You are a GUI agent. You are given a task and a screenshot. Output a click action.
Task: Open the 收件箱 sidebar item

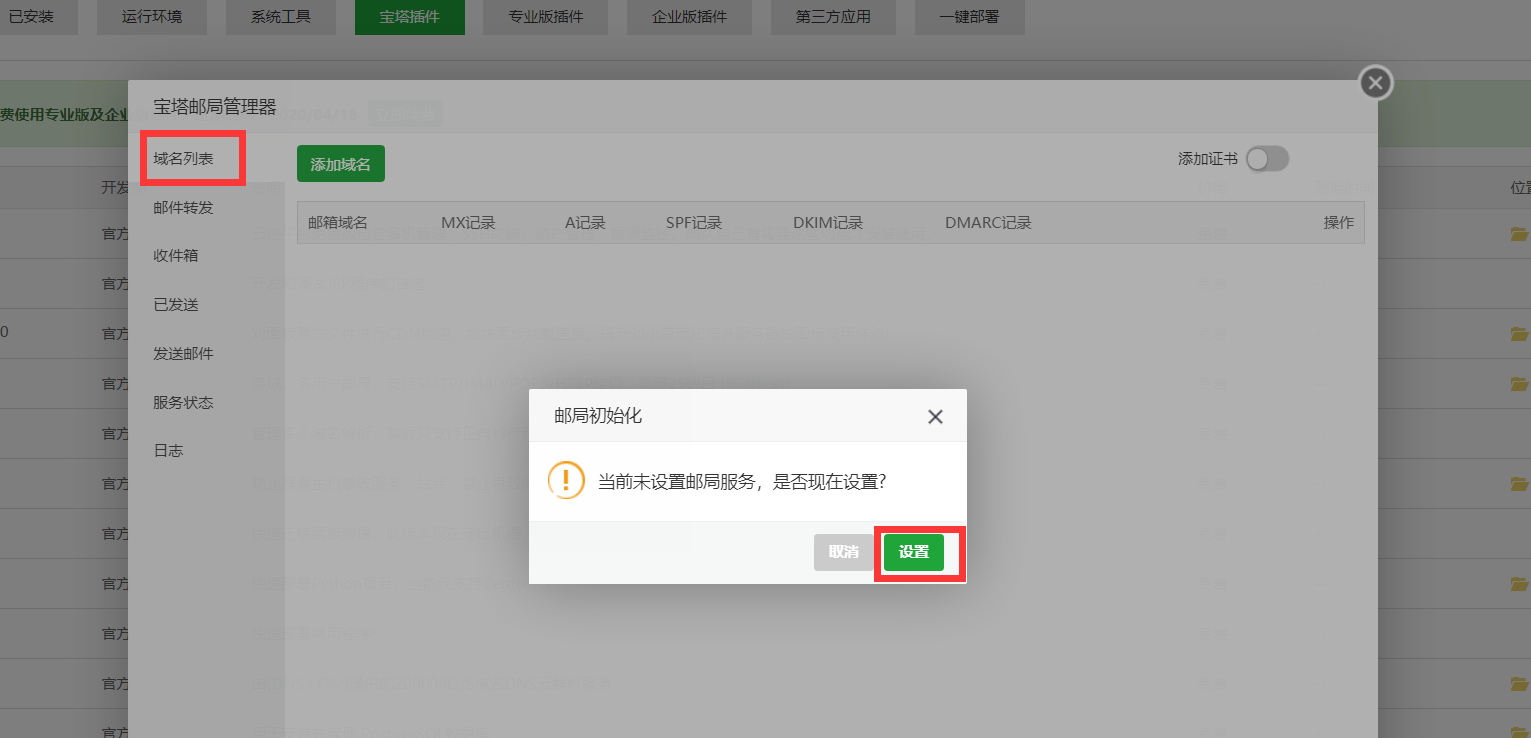coord(176,256)
